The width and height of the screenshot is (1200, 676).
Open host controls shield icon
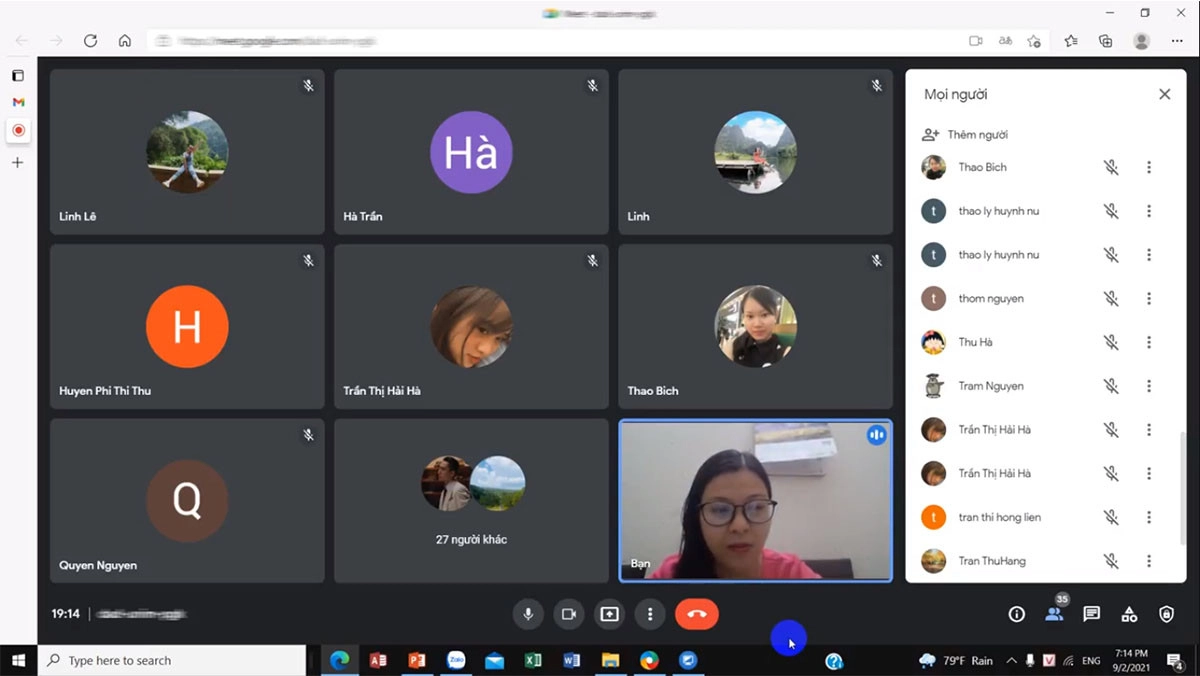[x=1166, y=614]
